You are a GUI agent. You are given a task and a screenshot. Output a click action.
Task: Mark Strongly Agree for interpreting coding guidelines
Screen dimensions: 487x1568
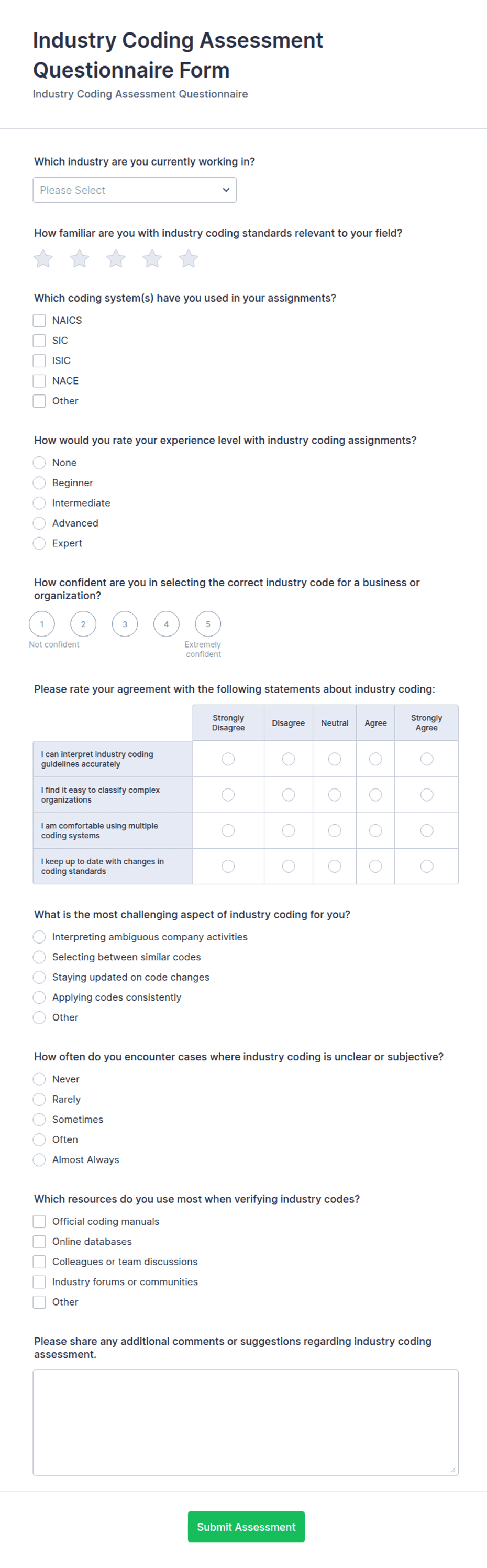tap(427, 759)
